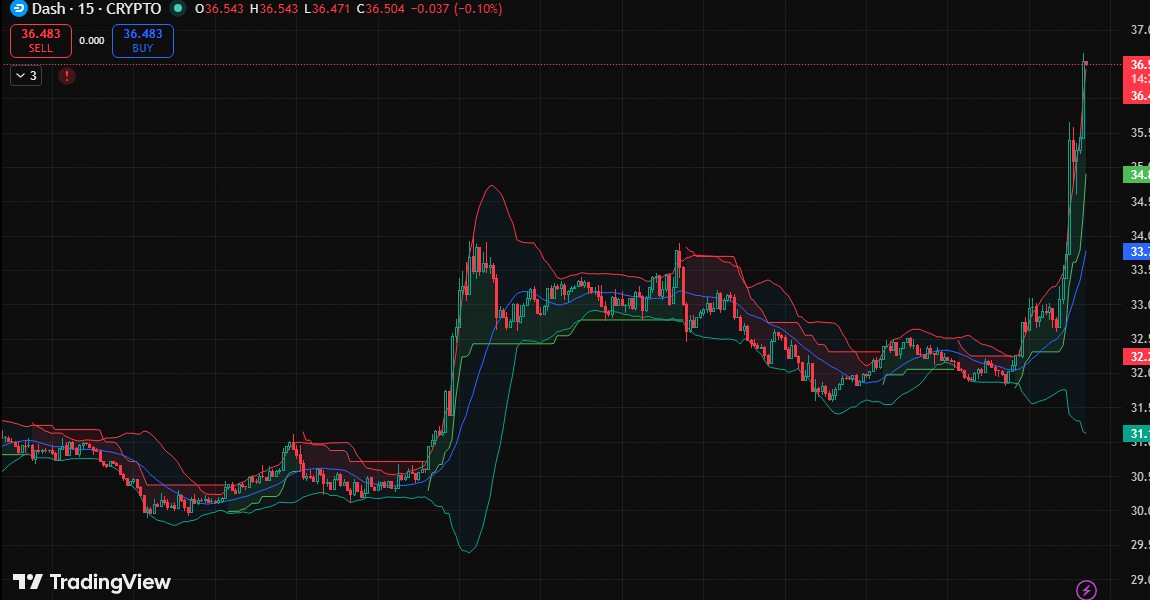
Task: Click the CRYPTO exchange label in header
Action: [x=134, y=9]
